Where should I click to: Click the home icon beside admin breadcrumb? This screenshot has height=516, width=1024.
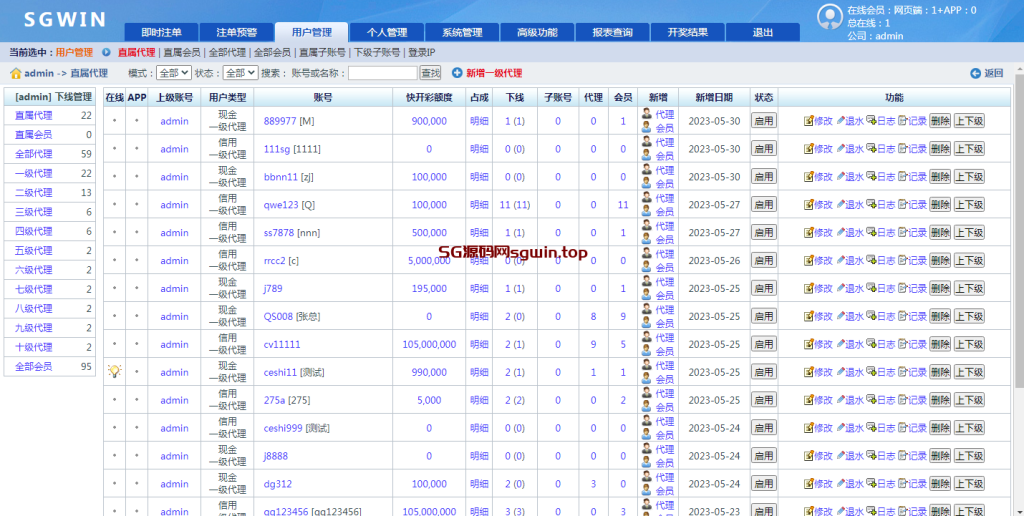[x=16, y=73]
